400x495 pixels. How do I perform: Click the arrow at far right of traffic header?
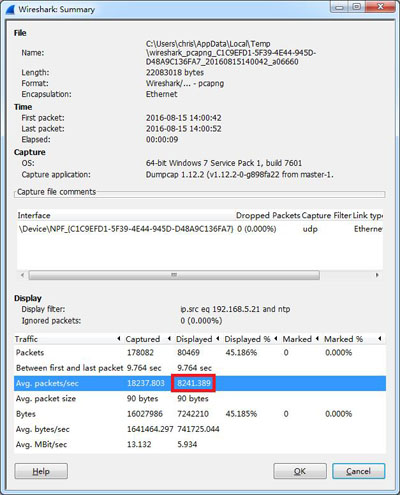[x=380, y=339]
